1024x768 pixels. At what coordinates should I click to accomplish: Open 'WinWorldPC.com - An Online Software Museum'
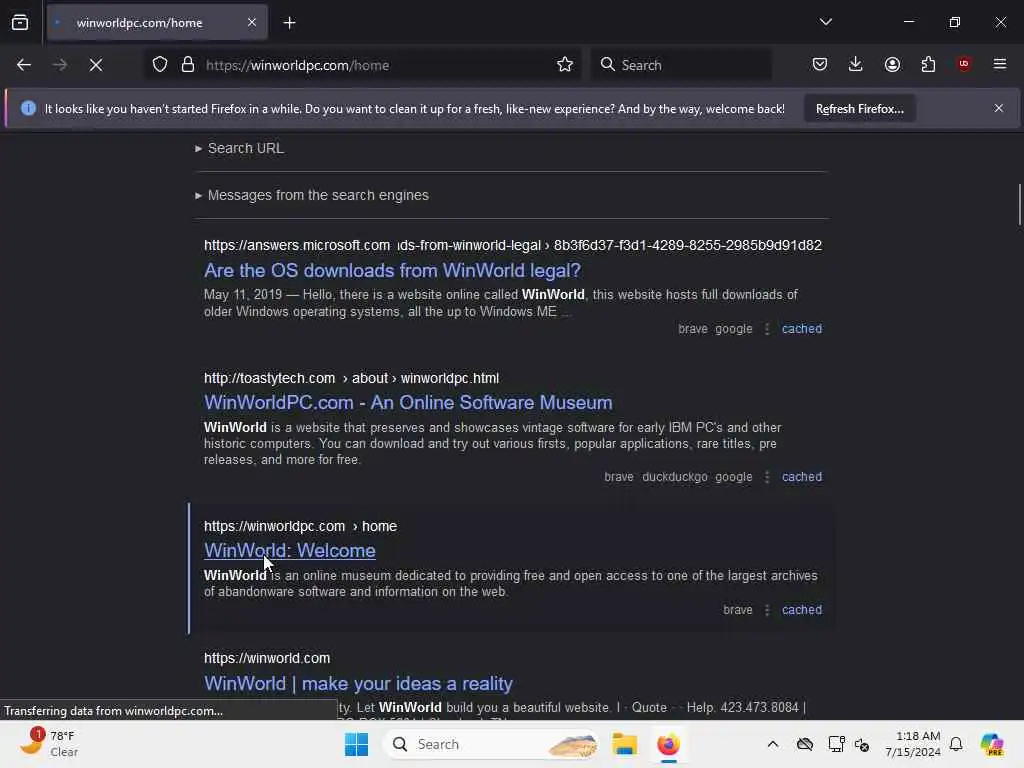point(408,403)
